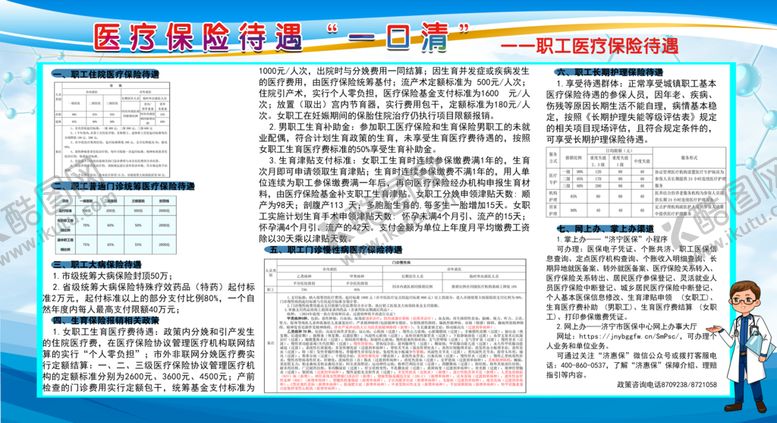Open the outpatient pooling table under section 二

coord(128,225)
